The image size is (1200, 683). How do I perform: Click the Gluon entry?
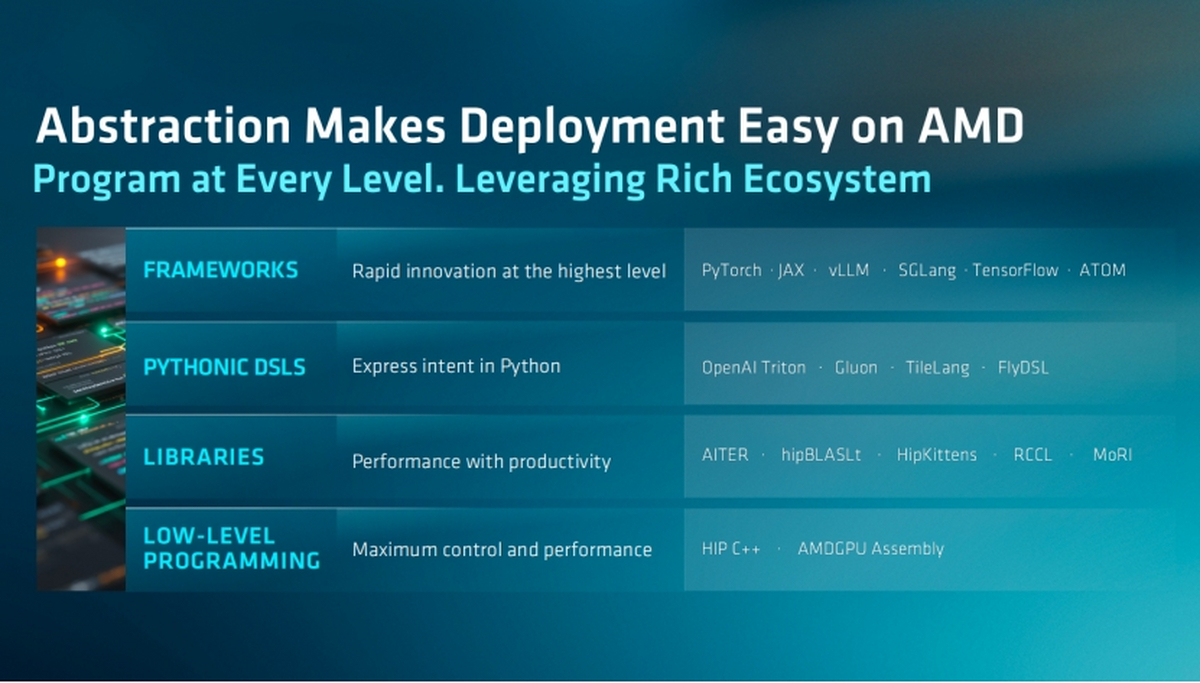pos(856,367)
